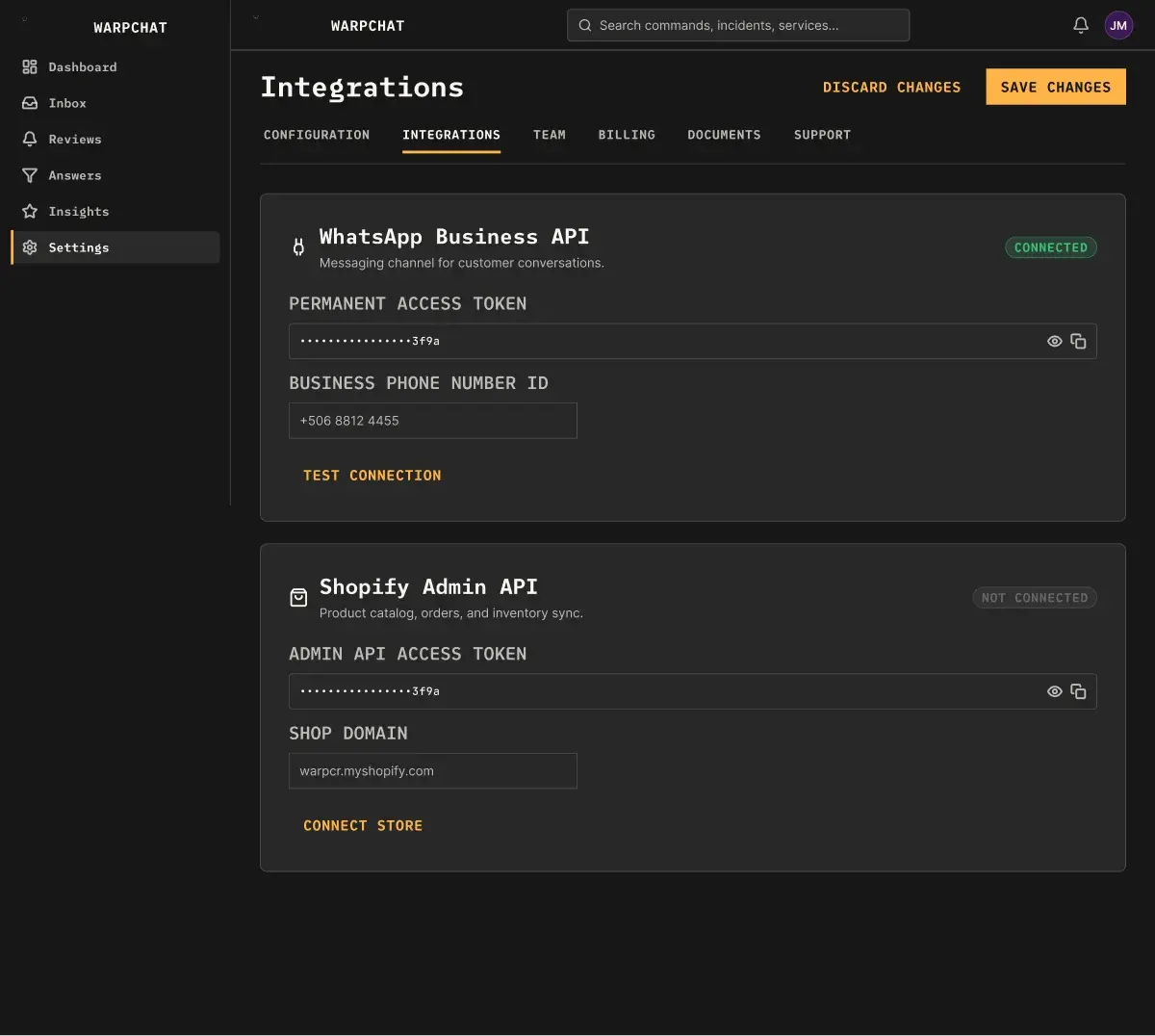This screenshot has width=1155, height=1036.
Task: Click the top bar WARPCHAT title
Action: click(368, 26)
